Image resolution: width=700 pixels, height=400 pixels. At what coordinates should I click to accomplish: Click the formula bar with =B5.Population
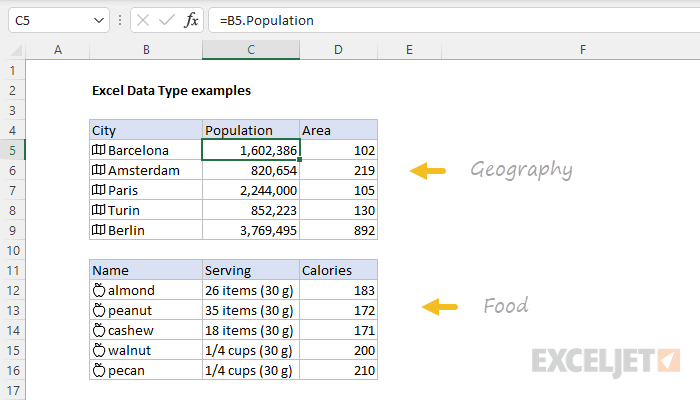click(x=454, y=21)
